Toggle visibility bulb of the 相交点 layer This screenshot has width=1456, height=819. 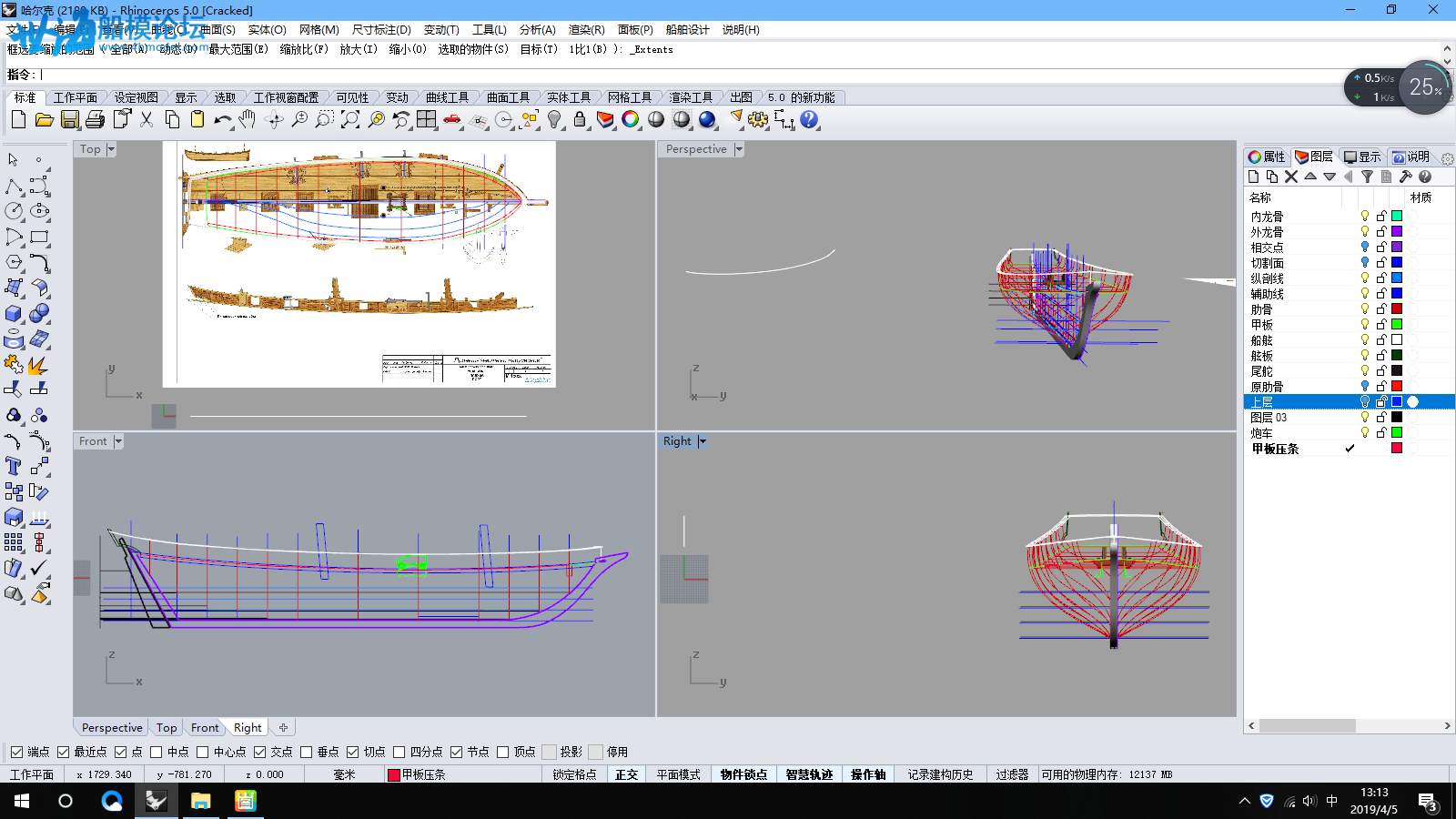(1364, 247)
